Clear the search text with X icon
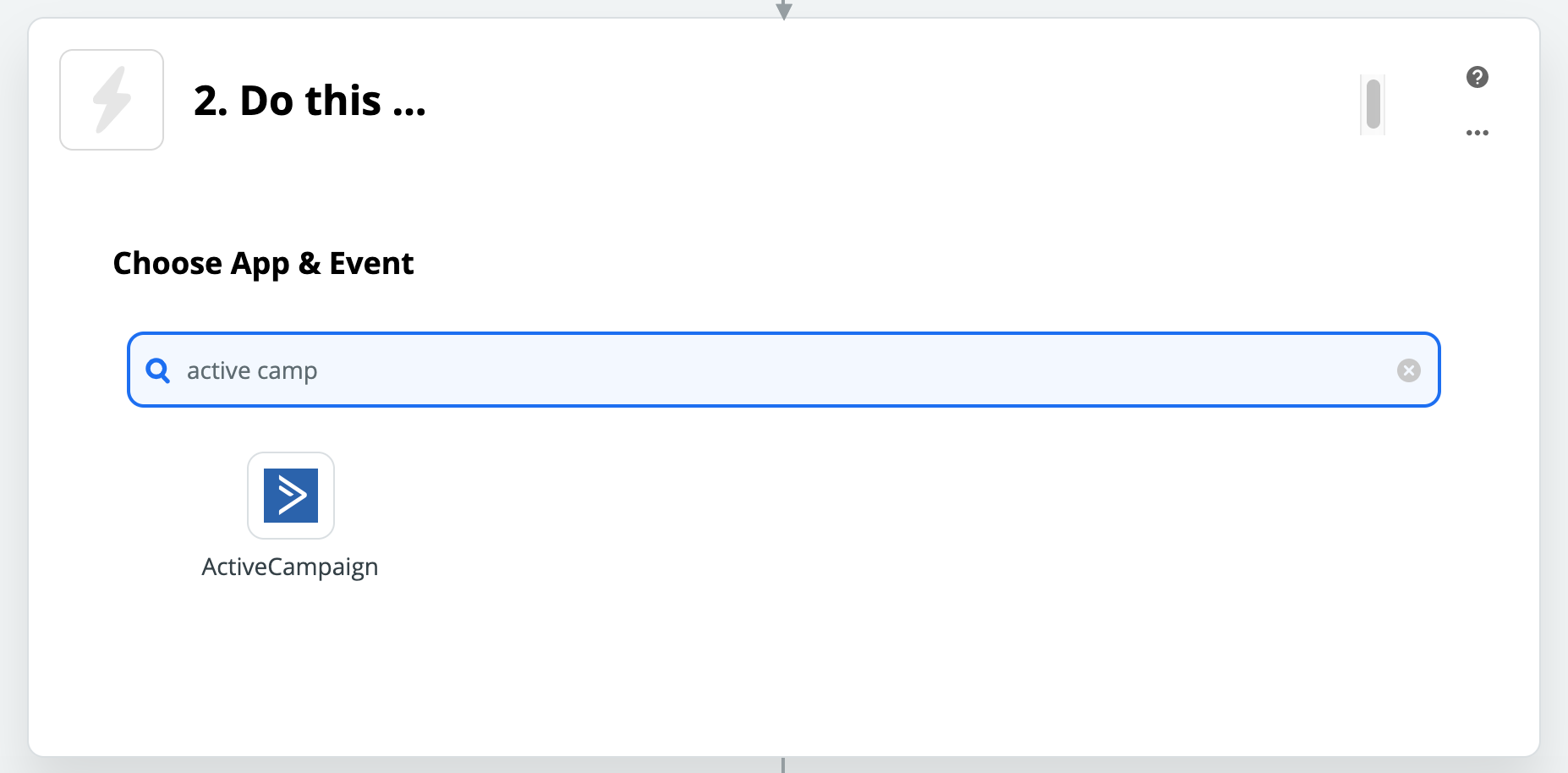1568x773 pixels. (1408, 370)
